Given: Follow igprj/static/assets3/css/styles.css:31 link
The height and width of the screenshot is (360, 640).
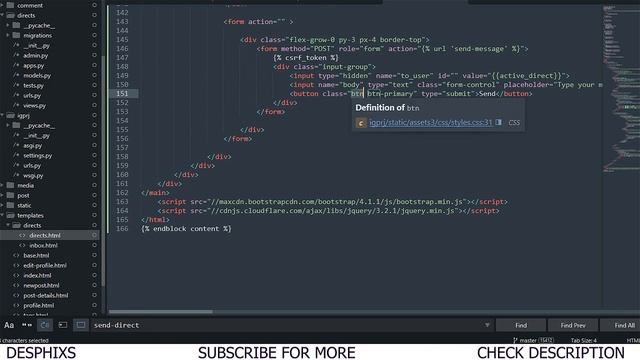Looking at the screenshot, I should tap(430, 122).
